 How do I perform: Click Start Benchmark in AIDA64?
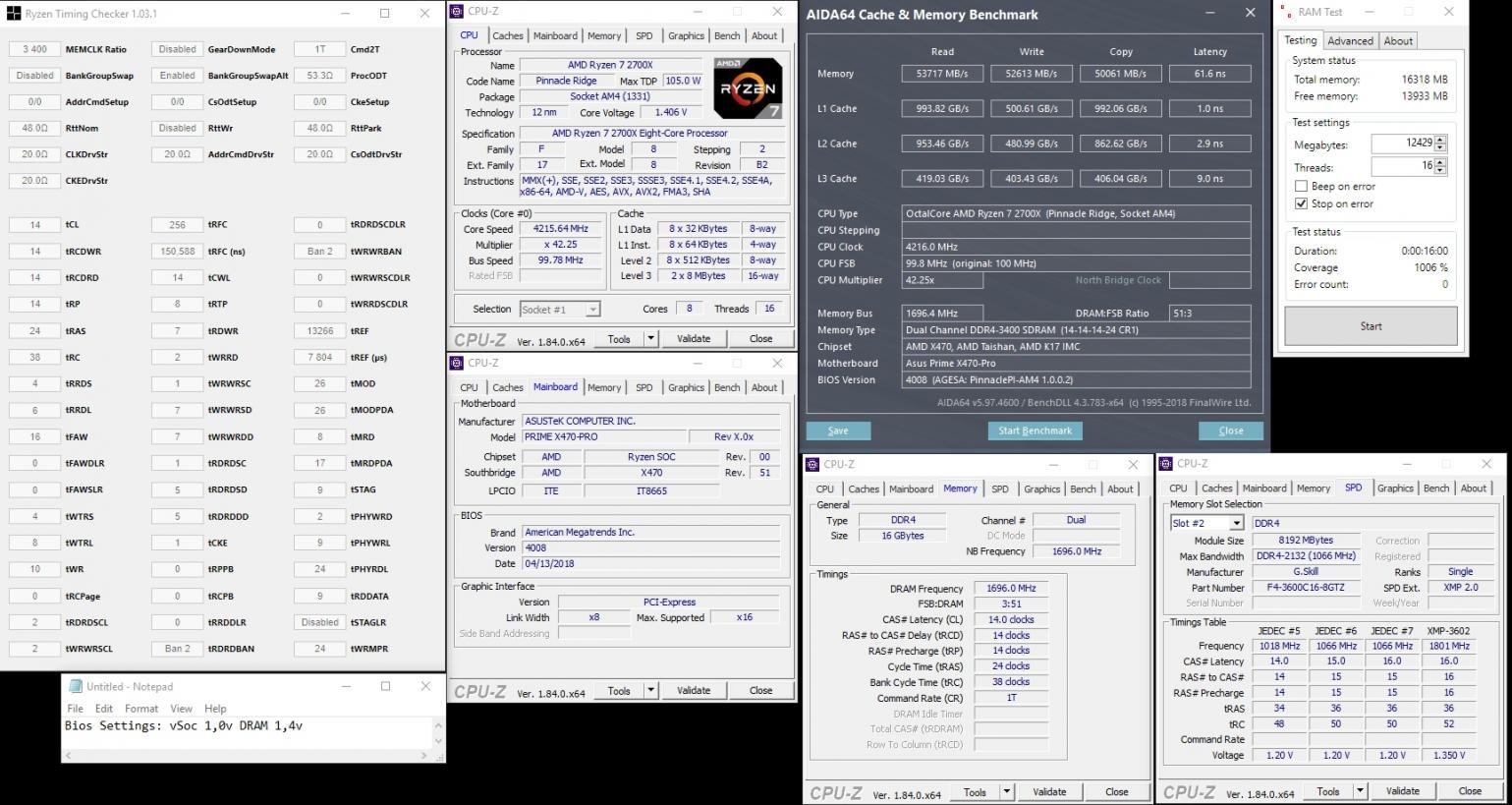(x=1035, y=431)
